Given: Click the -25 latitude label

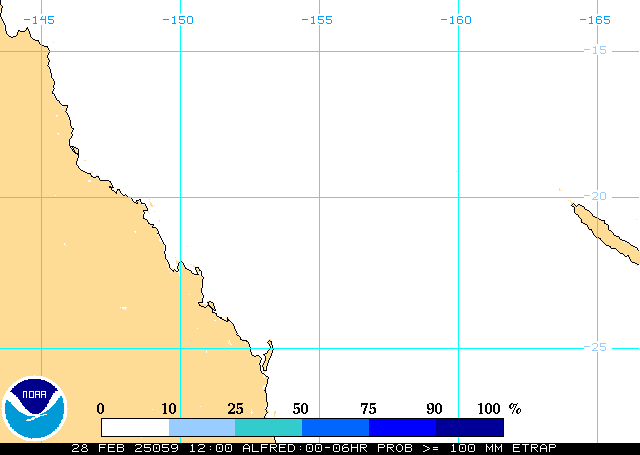Looking at the screenshot, I should pyautogui.click(x=596, y=347).
